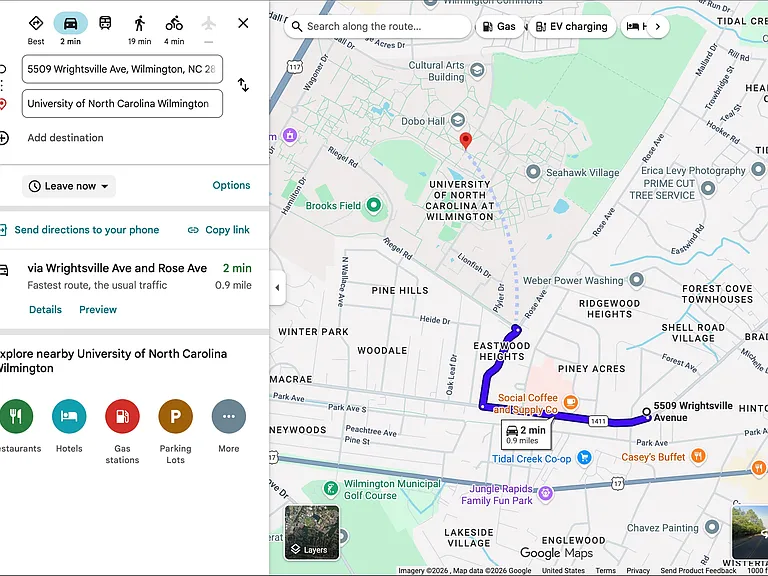Open the Privacy link

click(x=638, y=571)
